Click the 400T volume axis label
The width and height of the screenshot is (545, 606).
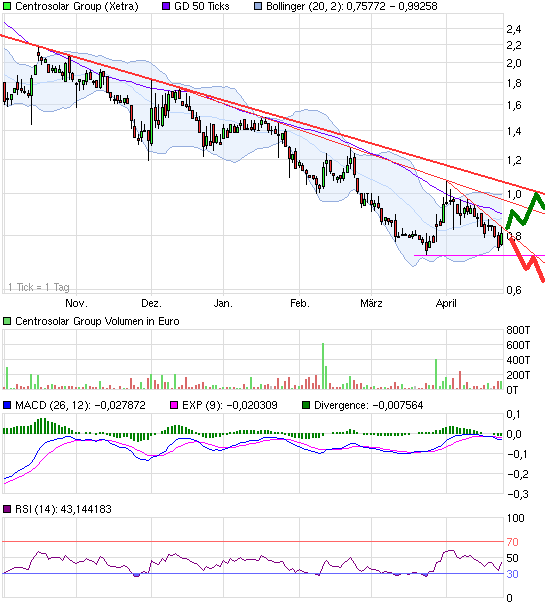(x=518, y=360)
